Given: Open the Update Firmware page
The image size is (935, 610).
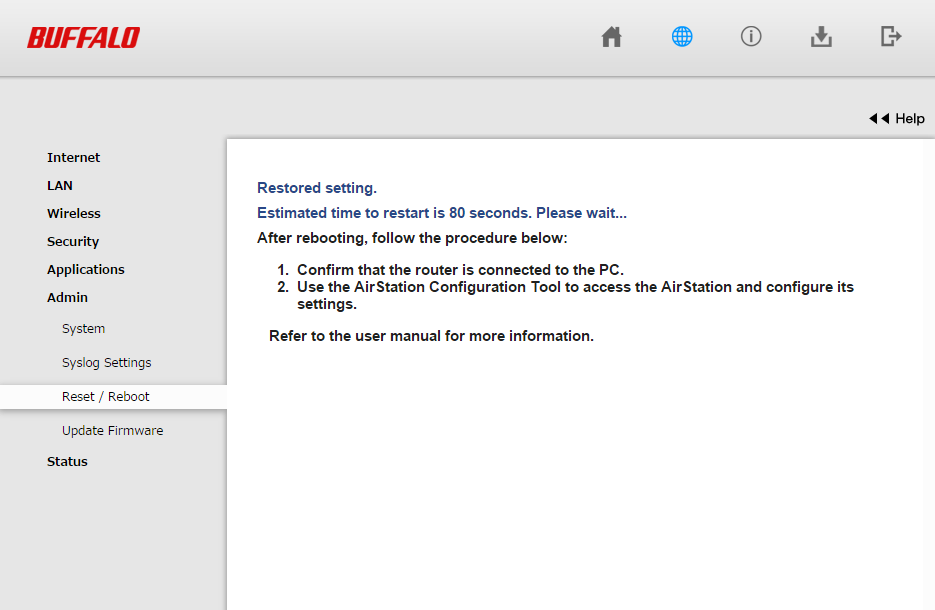Looking at the screenshot, I should pyautogui.click(x=112, y=430).
